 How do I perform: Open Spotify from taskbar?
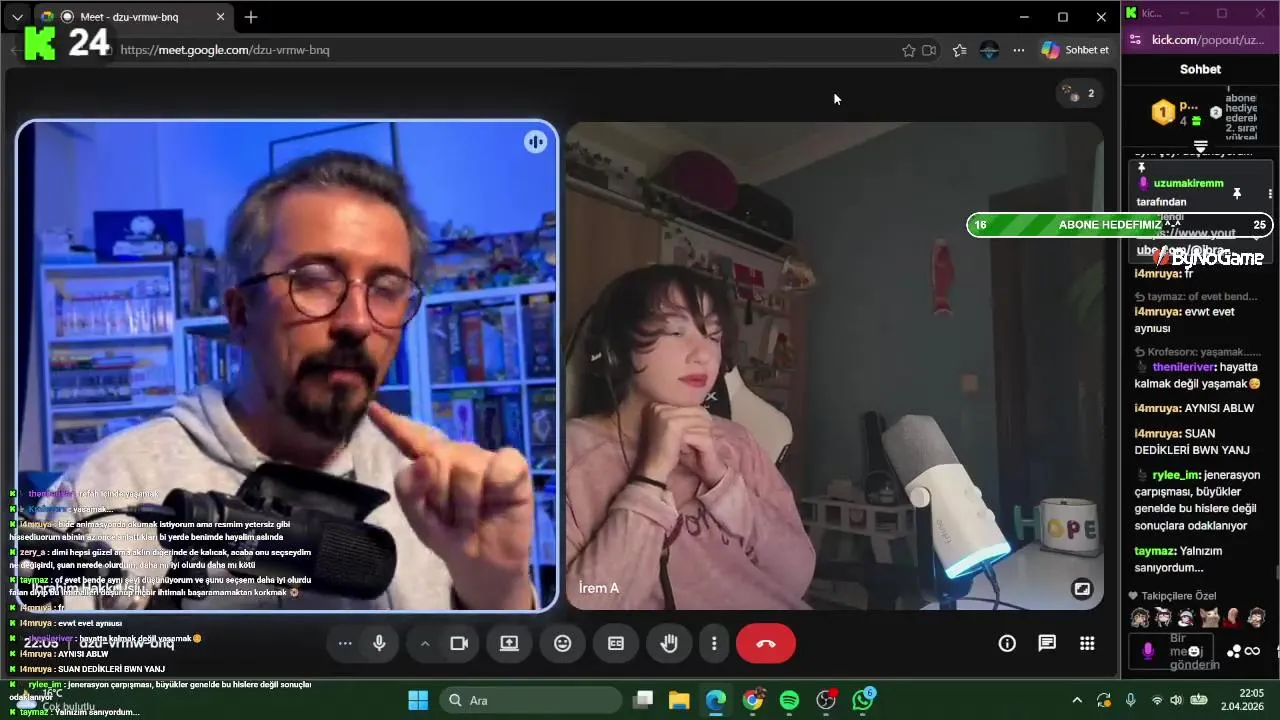point(789,700)
